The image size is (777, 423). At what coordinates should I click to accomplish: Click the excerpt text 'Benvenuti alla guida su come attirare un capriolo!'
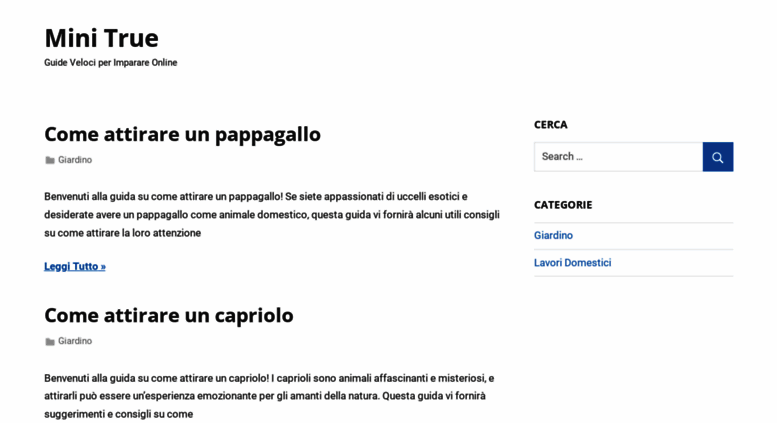[157, 378]
